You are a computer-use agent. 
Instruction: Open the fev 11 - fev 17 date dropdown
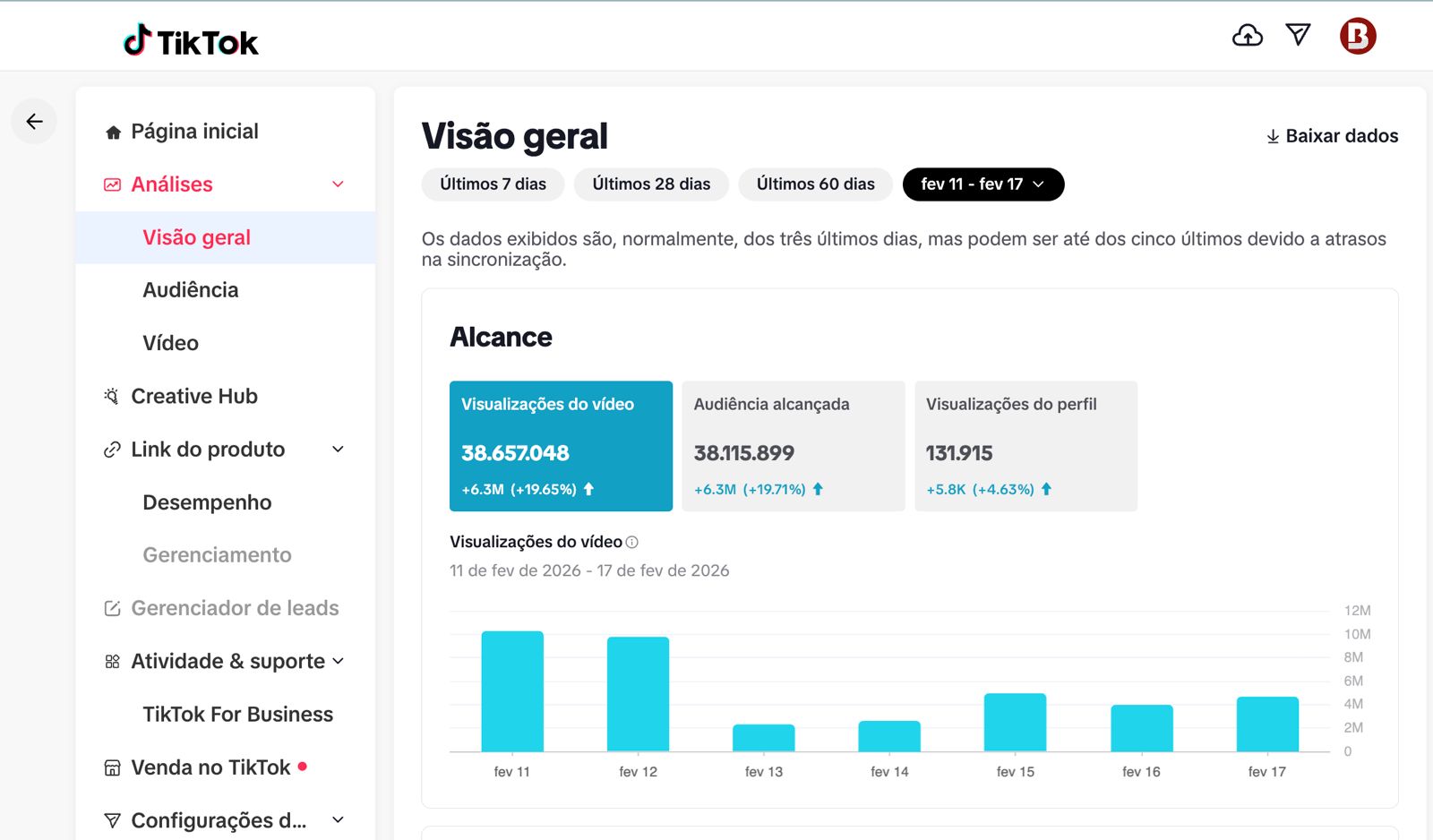[983, 184]
